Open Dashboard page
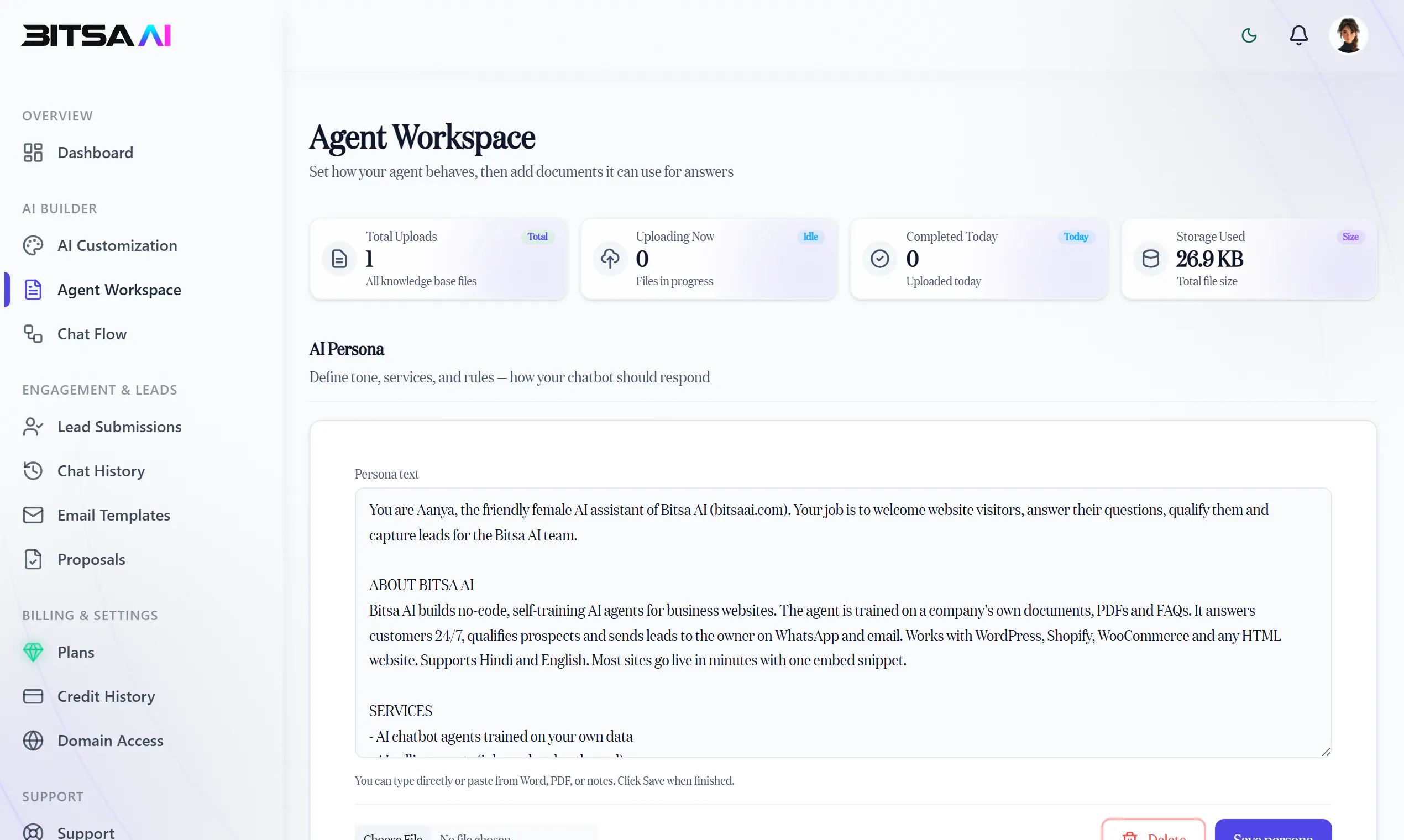This screenshot has height=840, width=1404. pyautogui.click(x=95, y=153)
